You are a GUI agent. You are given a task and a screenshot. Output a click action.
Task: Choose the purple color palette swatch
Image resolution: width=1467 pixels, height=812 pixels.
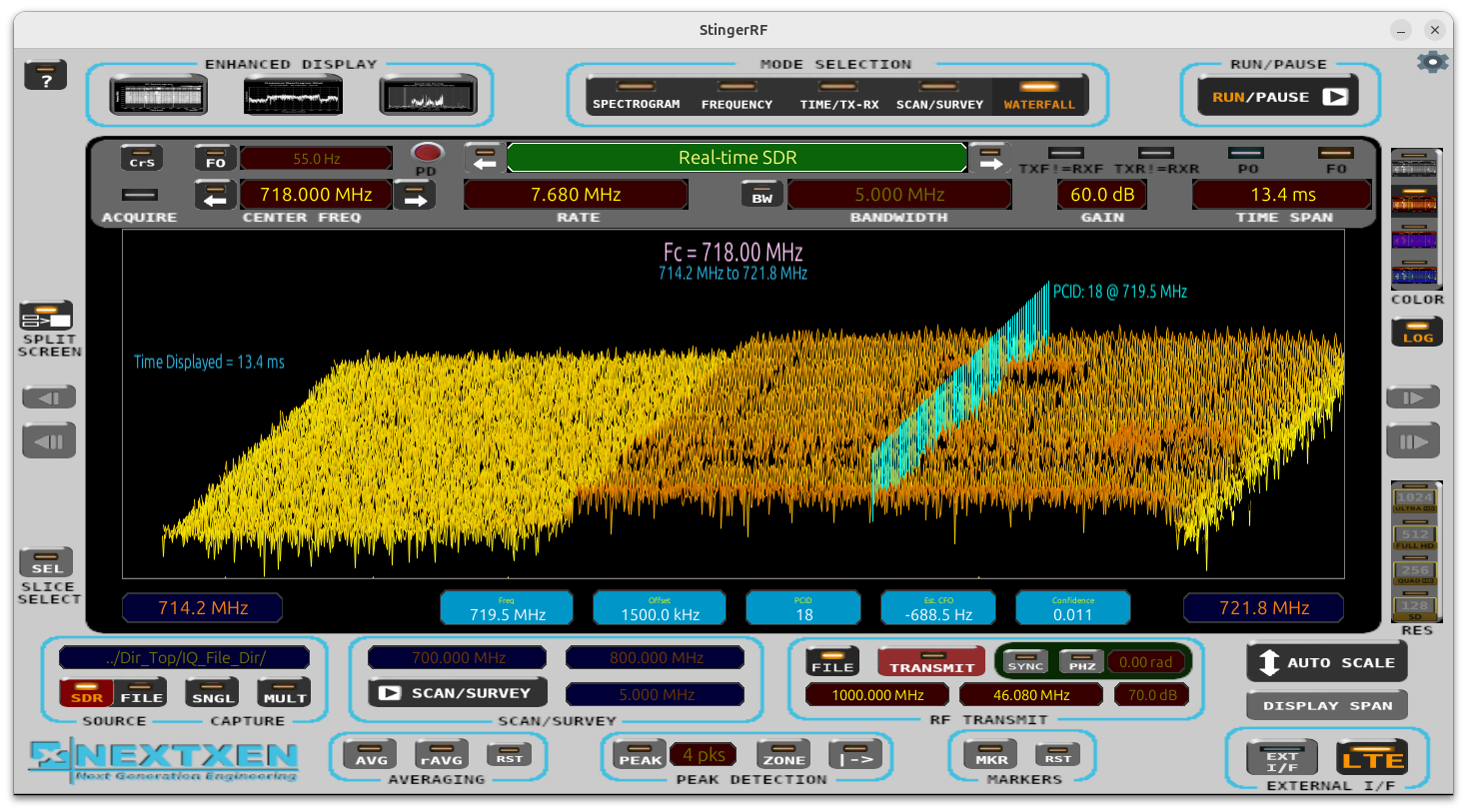point(1414,236)
